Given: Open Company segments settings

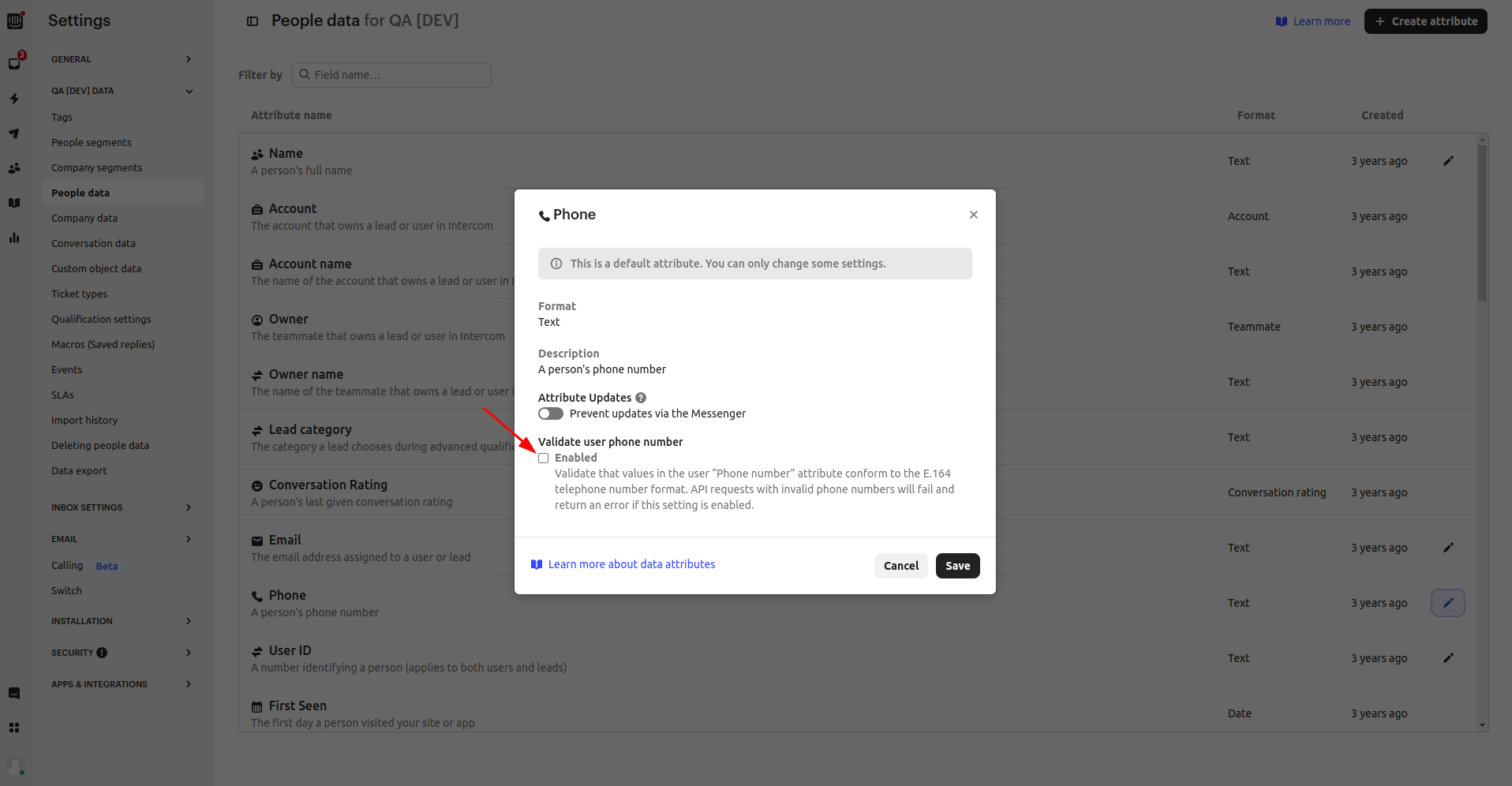Looking at the screenshot, I should coord(97,167).
